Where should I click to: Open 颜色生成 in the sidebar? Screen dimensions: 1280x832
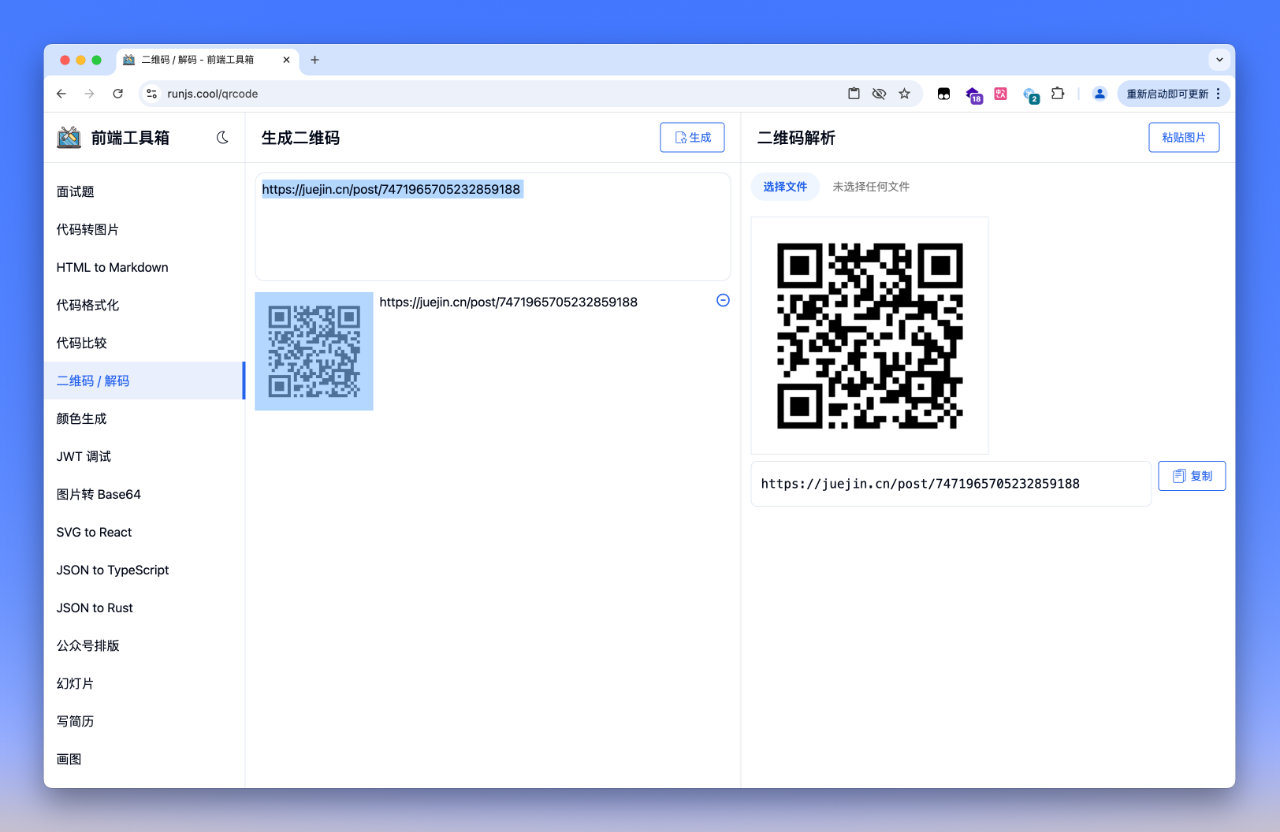click(x=144, y=419)
